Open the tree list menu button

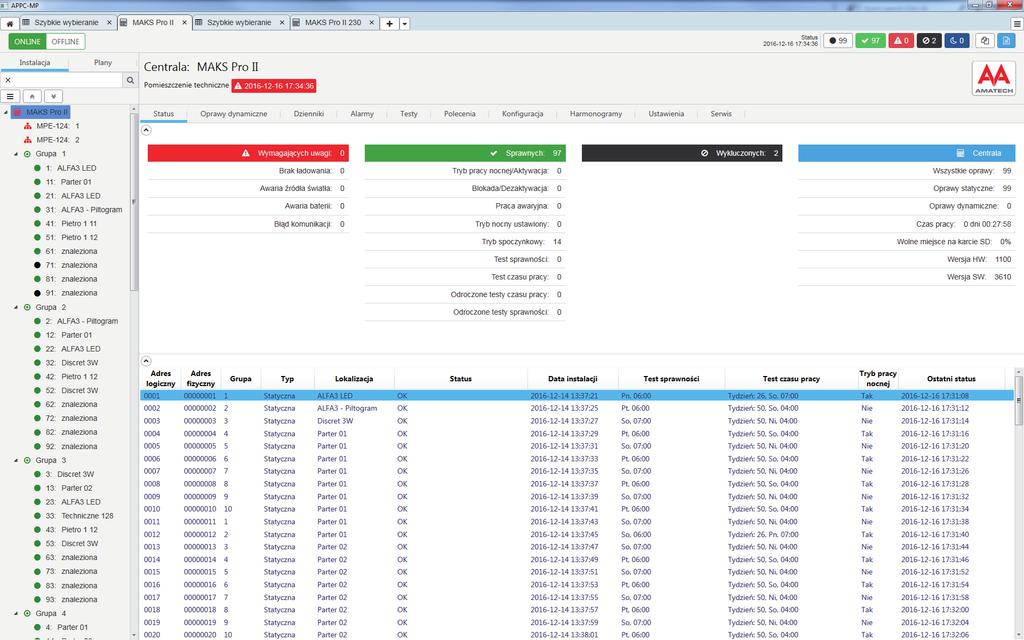[10, 96]
